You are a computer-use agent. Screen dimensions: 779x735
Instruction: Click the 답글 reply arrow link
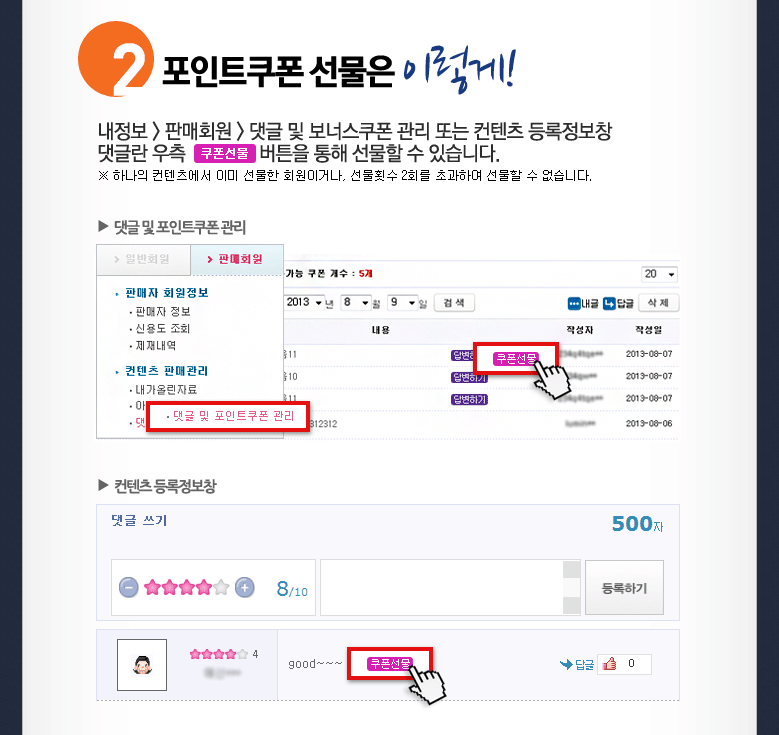pyautogui.click(x=577, y=664)
